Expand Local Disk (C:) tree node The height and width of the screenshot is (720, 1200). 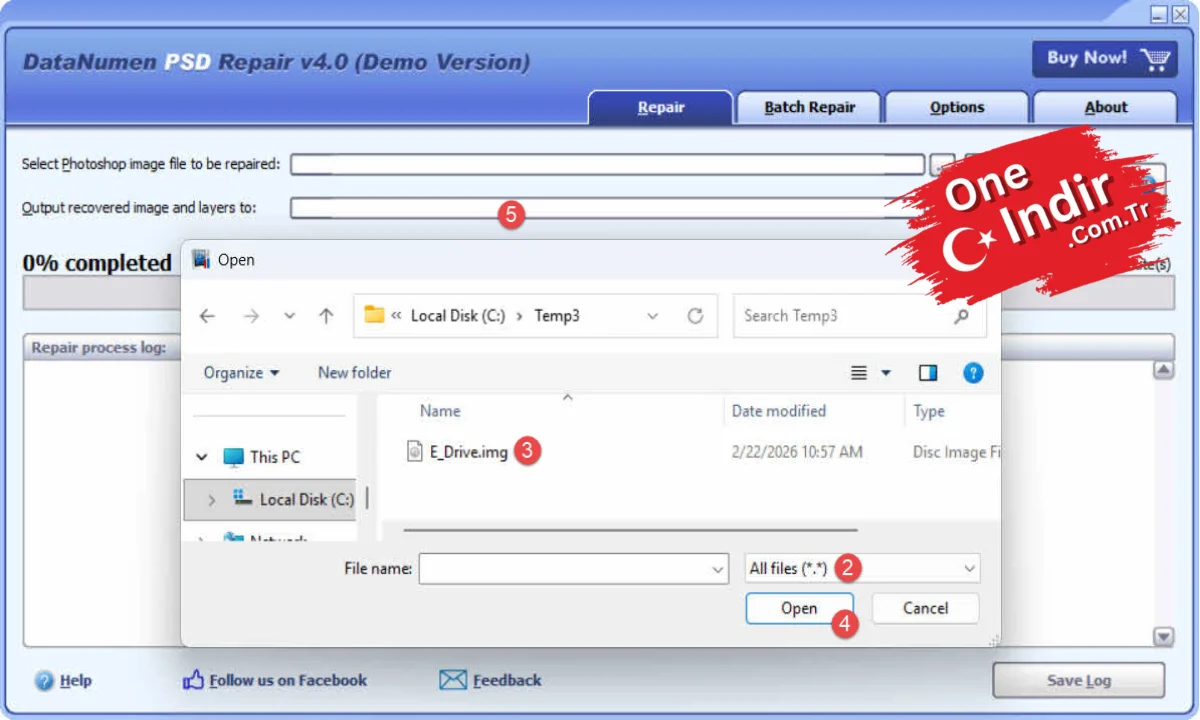(211, 500)
